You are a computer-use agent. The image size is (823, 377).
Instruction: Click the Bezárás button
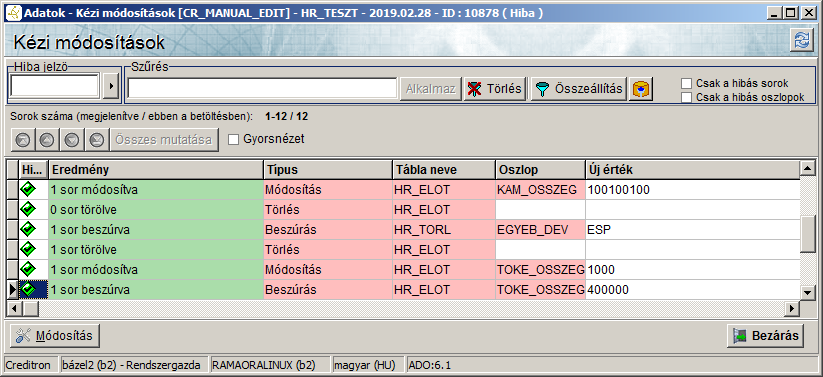tap(766, 336)
